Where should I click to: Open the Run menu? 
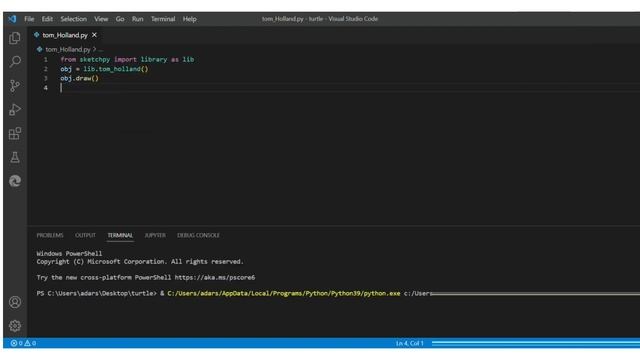coord(138,19)
